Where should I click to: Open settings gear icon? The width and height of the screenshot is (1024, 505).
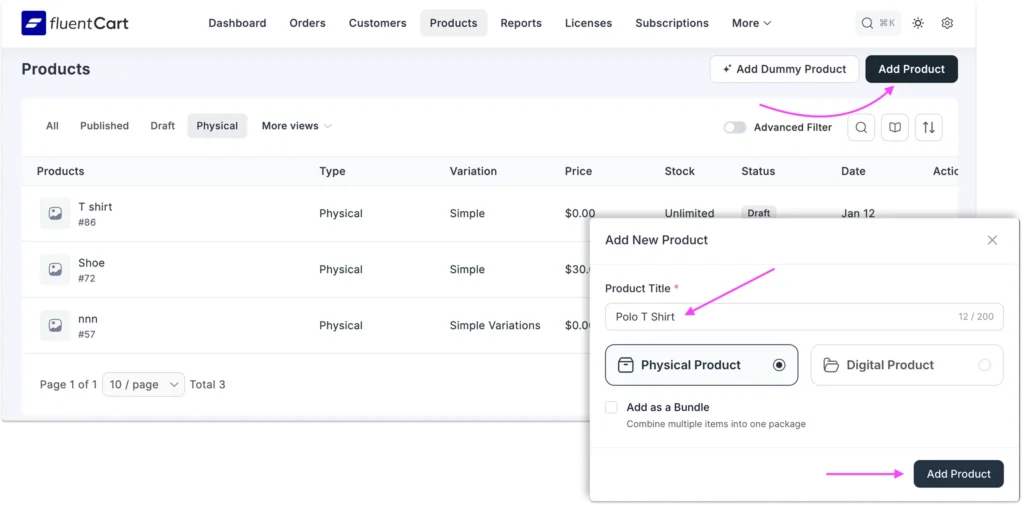click(x=947, y=23)
